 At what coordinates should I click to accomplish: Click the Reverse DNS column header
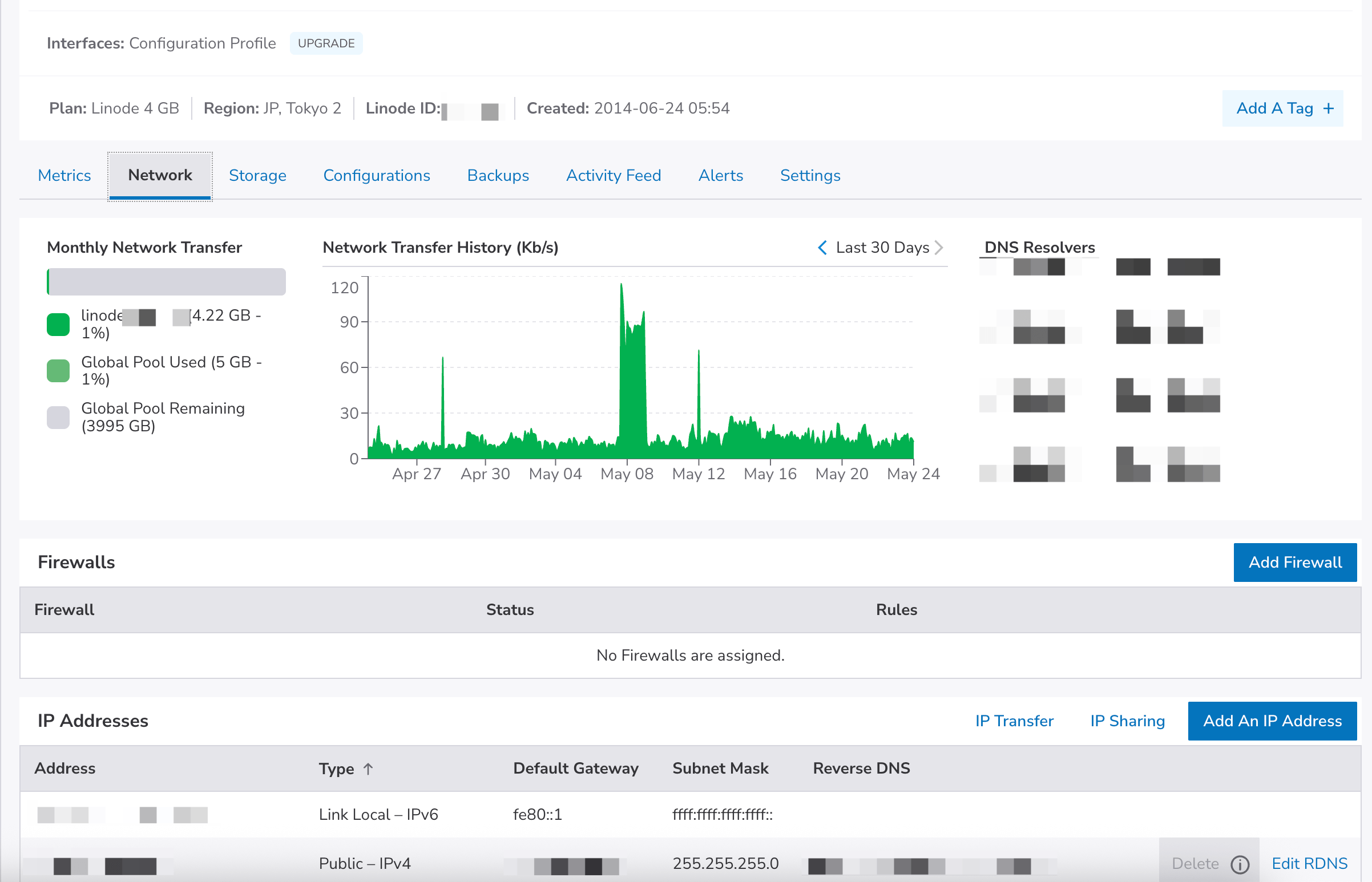(x=861, y=768)
